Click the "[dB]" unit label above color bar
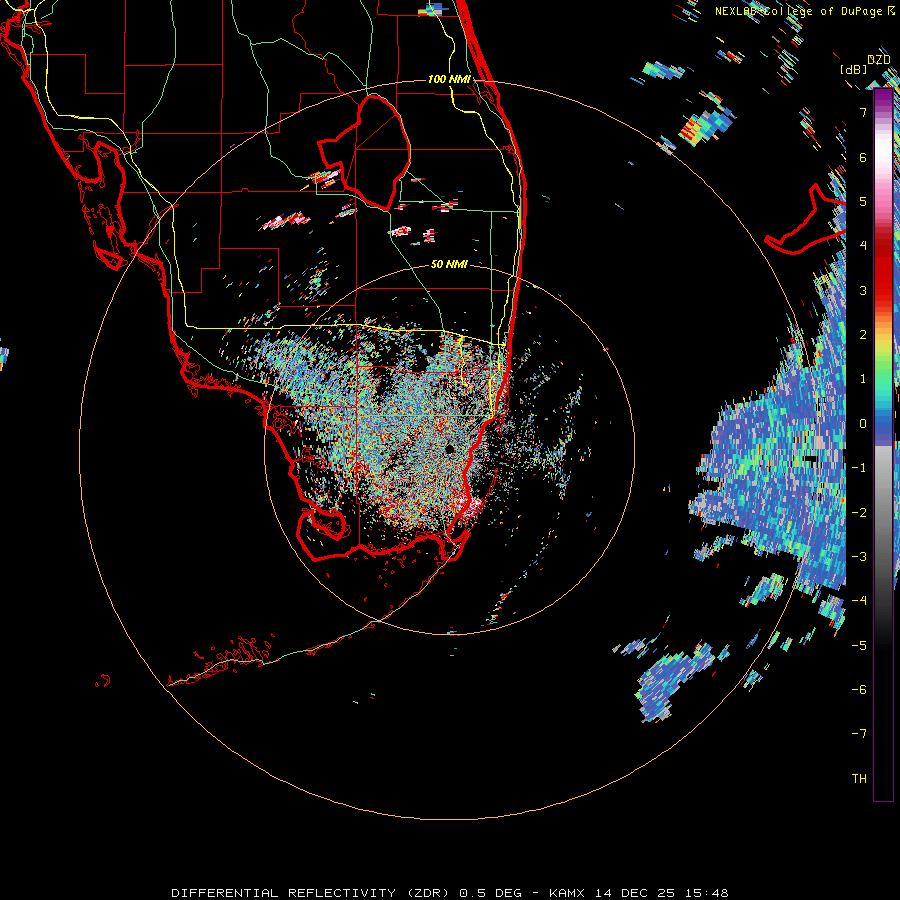Screen dimensions: 900x900 click(x=854, y=69)
